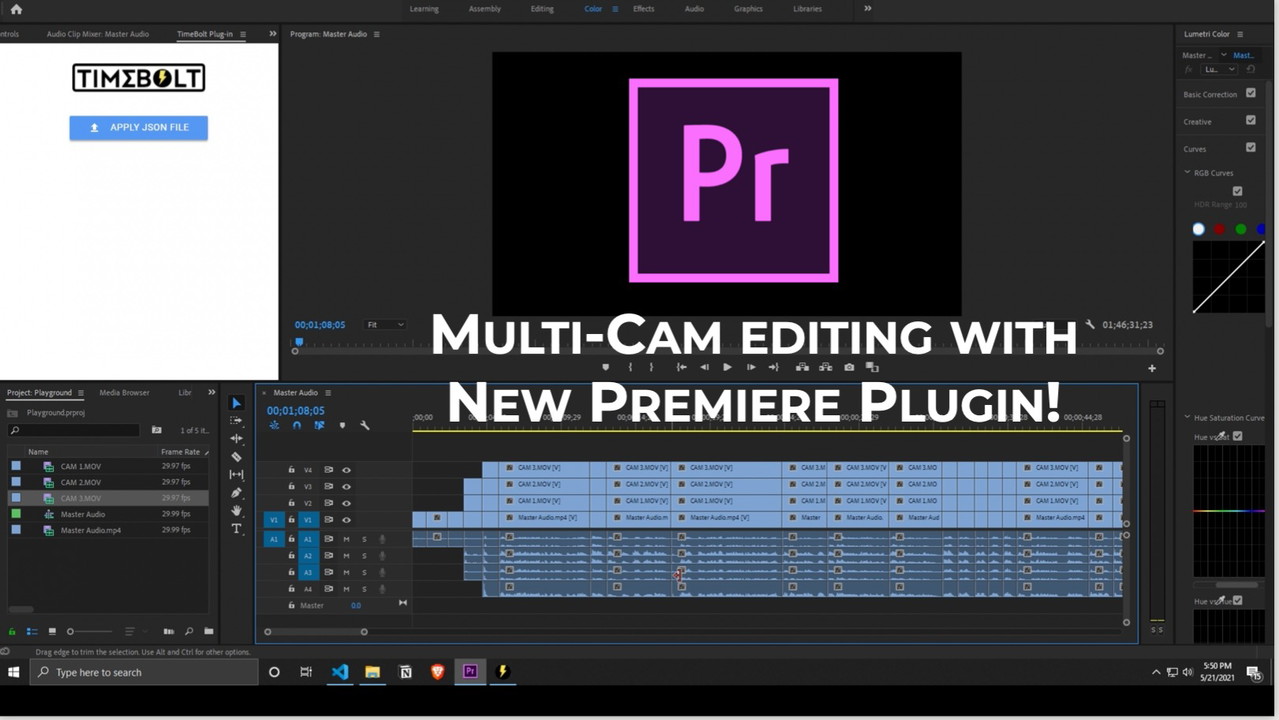Select the Type tool
The width and height of the screenshot is (1279, 720).
tap(236, 529)
